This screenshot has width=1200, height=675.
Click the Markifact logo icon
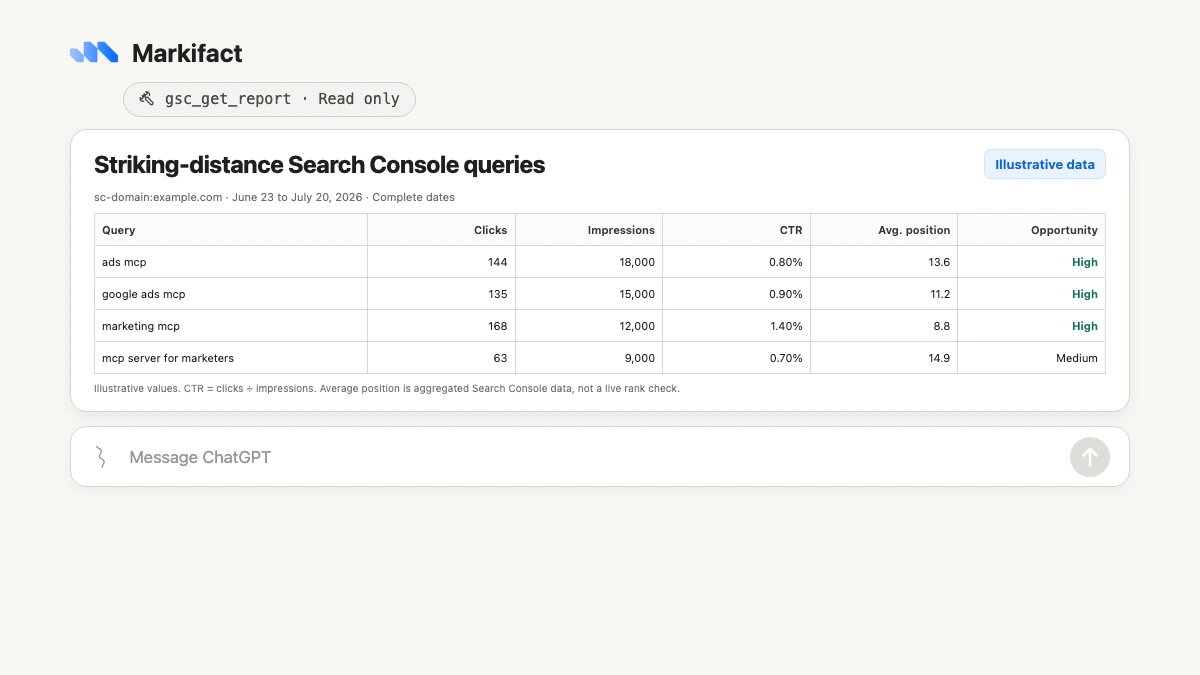(x=94, y=53)
